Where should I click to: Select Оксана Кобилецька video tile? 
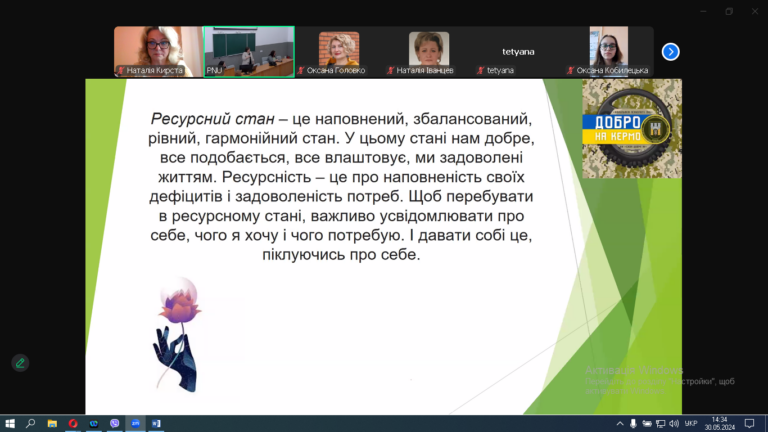tap(608, 51)
